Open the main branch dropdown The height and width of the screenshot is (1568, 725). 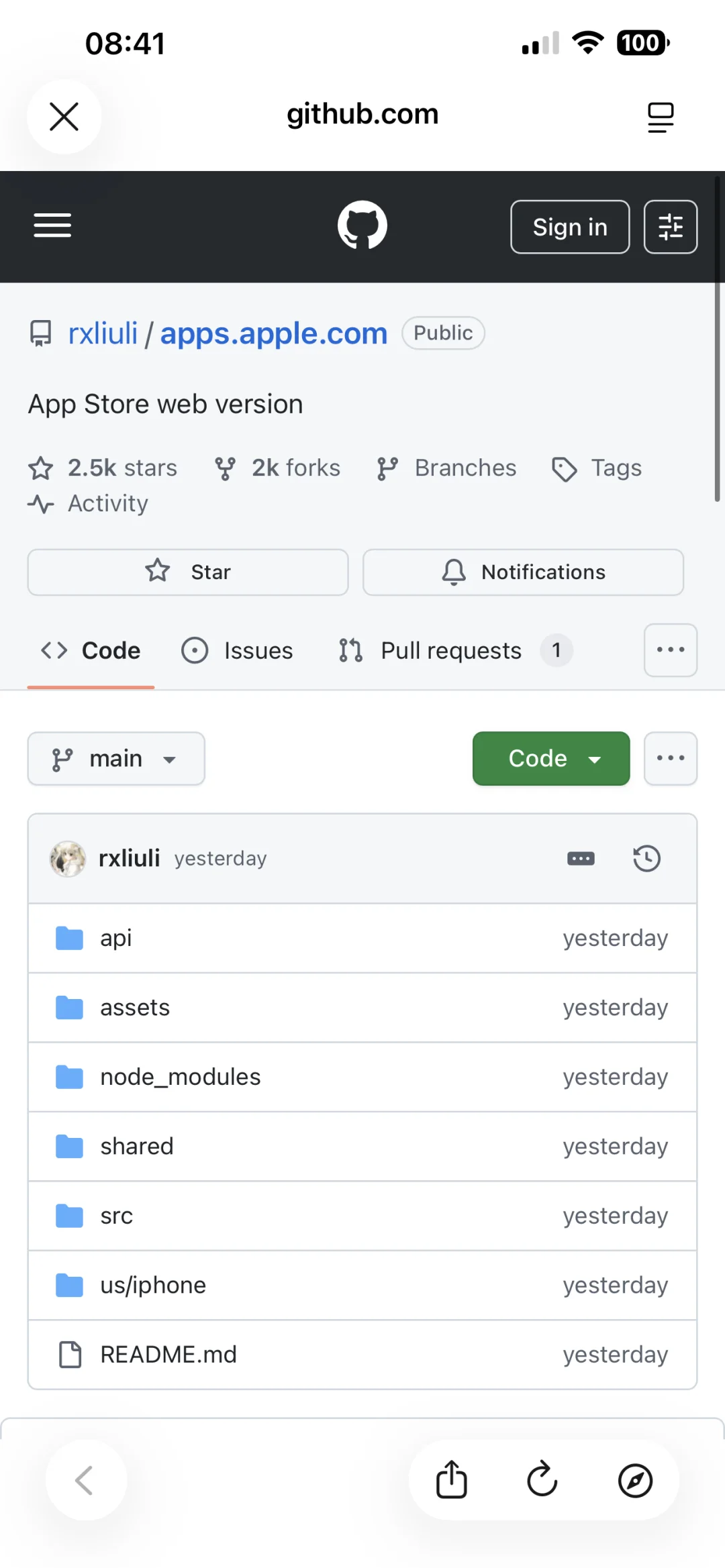coord(116,758)
